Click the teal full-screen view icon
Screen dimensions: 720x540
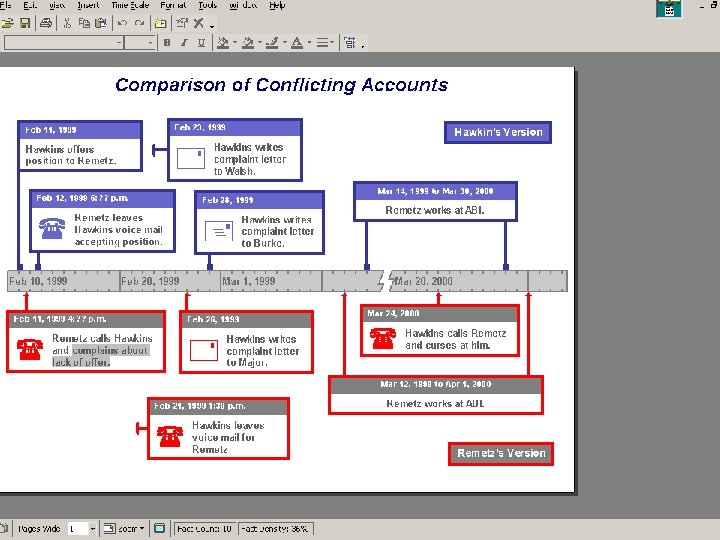(159, 529)
